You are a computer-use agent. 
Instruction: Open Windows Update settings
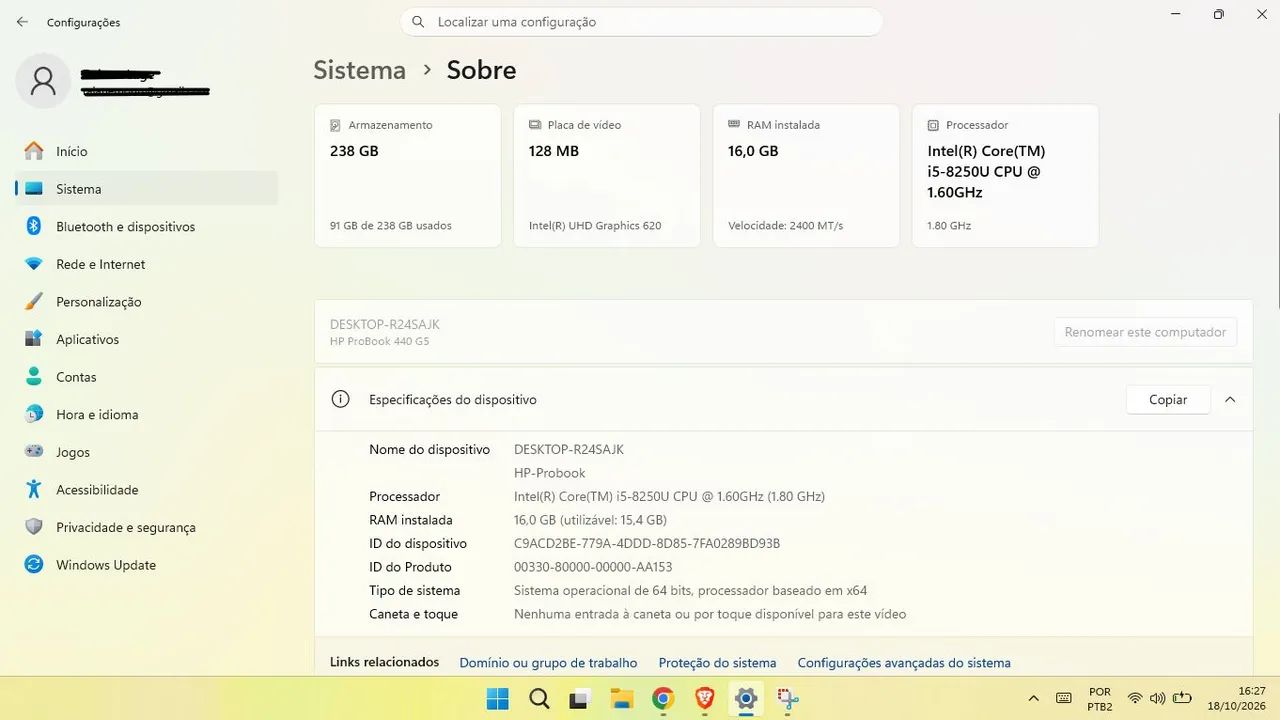click(x=146, y=564)
